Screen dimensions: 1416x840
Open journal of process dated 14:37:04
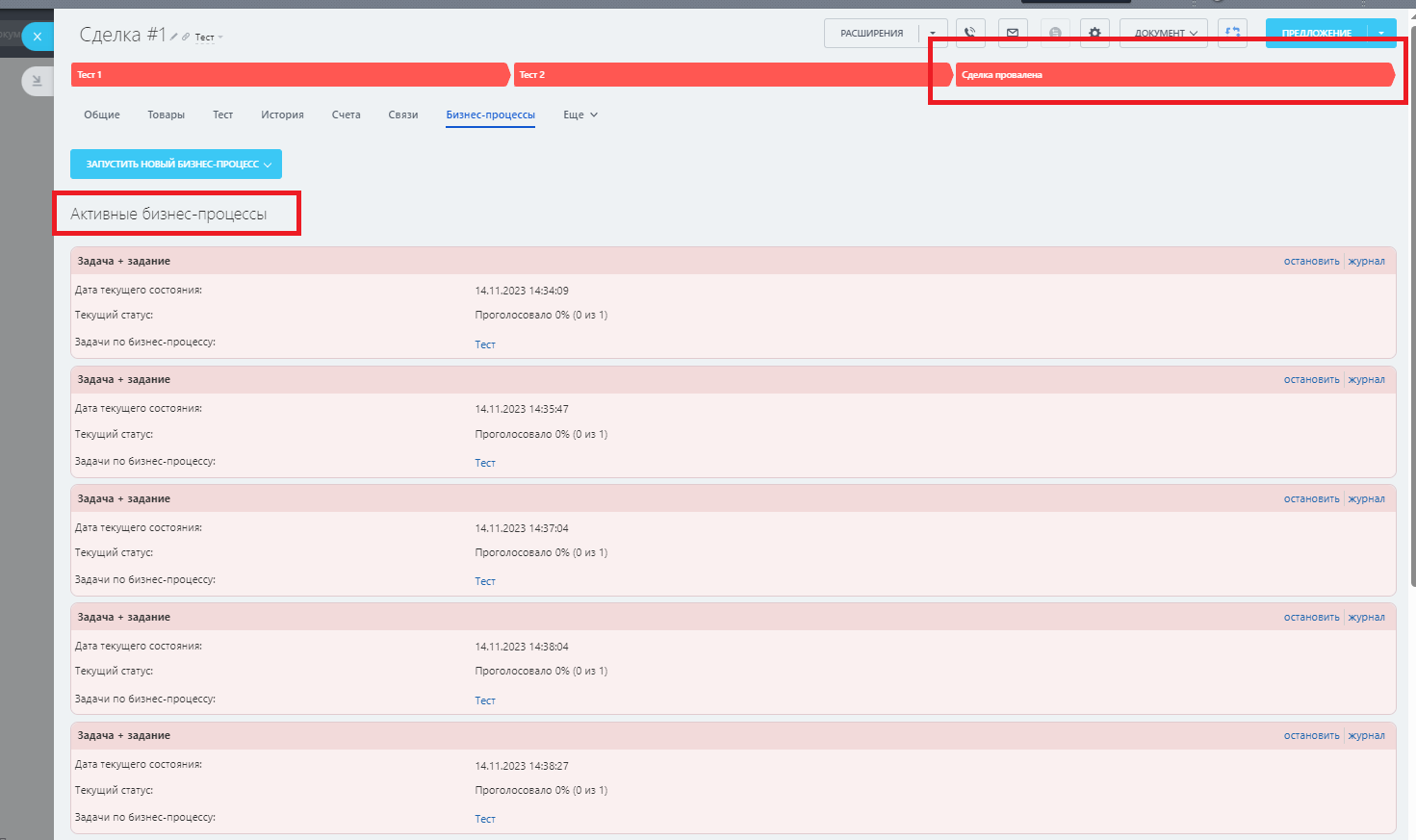click(1366, 499)
